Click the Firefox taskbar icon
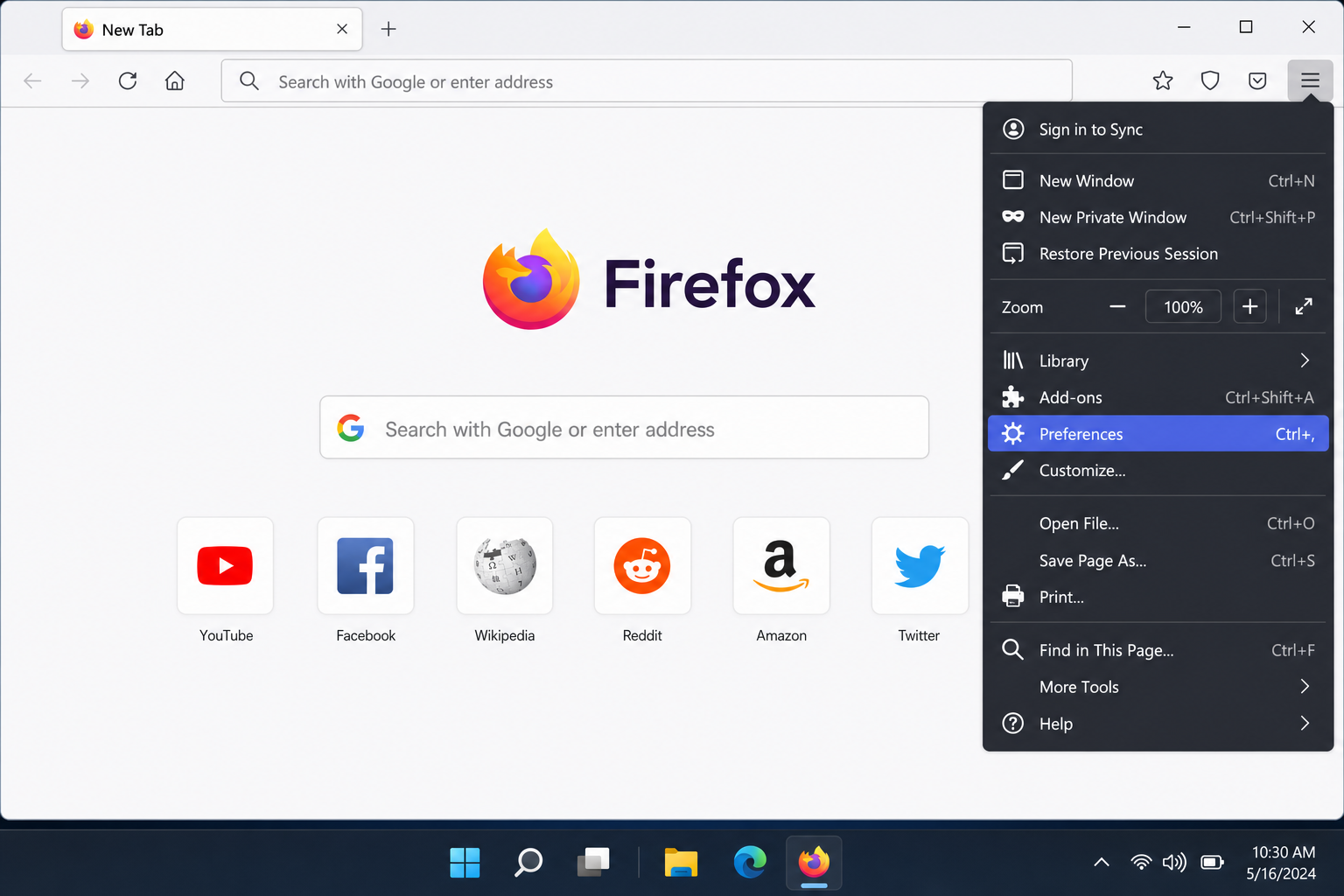Viewport: 1344px width, 896px height. coord(814,863)
